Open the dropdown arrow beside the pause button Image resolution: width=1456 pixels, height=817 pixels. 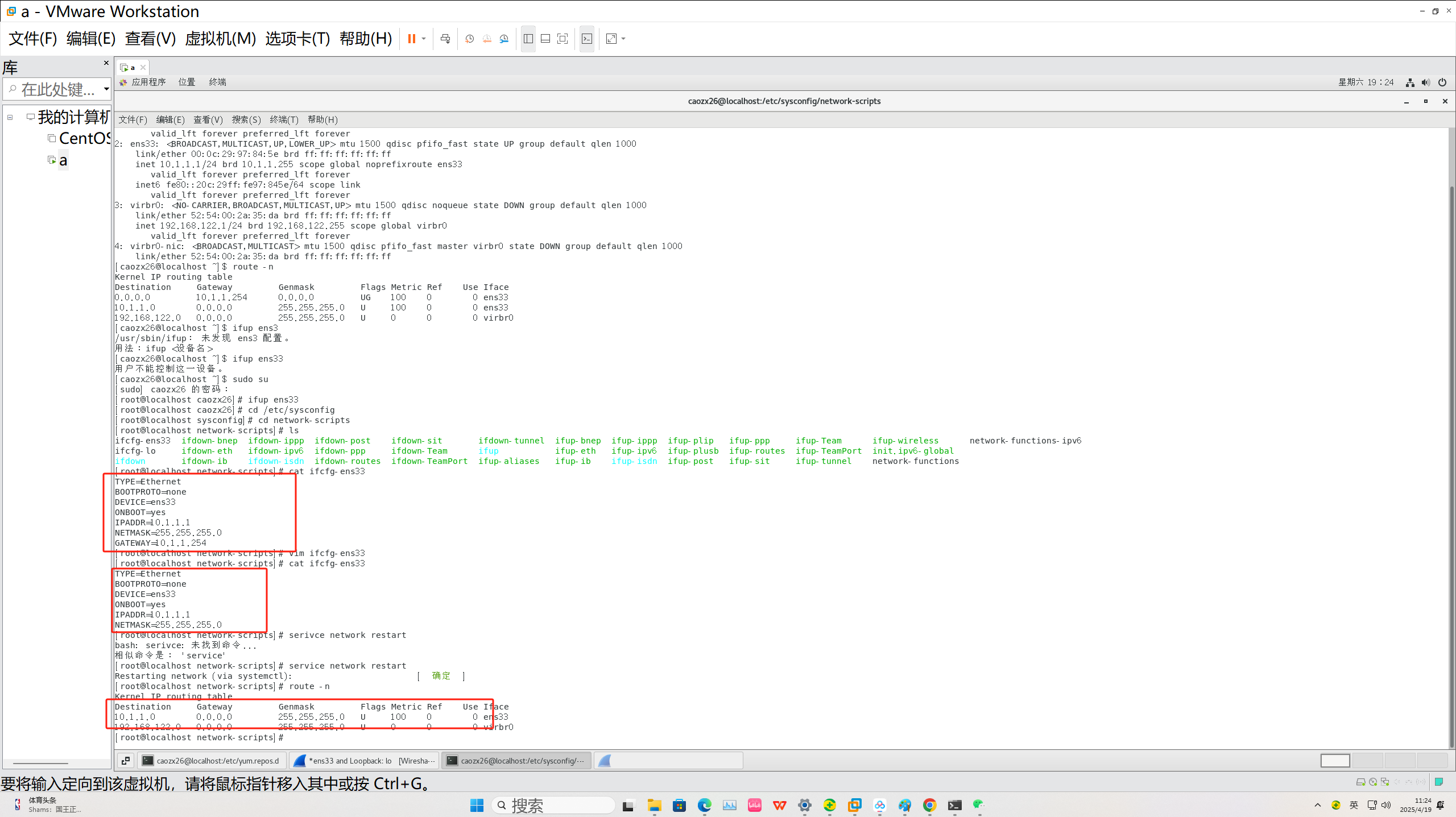[x=424, y=39]
